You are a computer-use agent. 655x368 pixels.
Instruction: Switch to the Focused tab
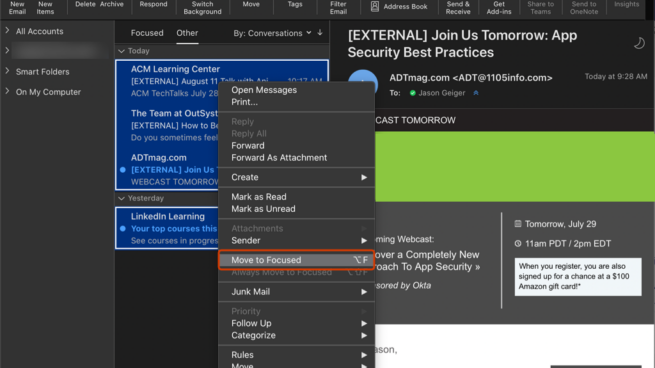(x=147, y=33)
